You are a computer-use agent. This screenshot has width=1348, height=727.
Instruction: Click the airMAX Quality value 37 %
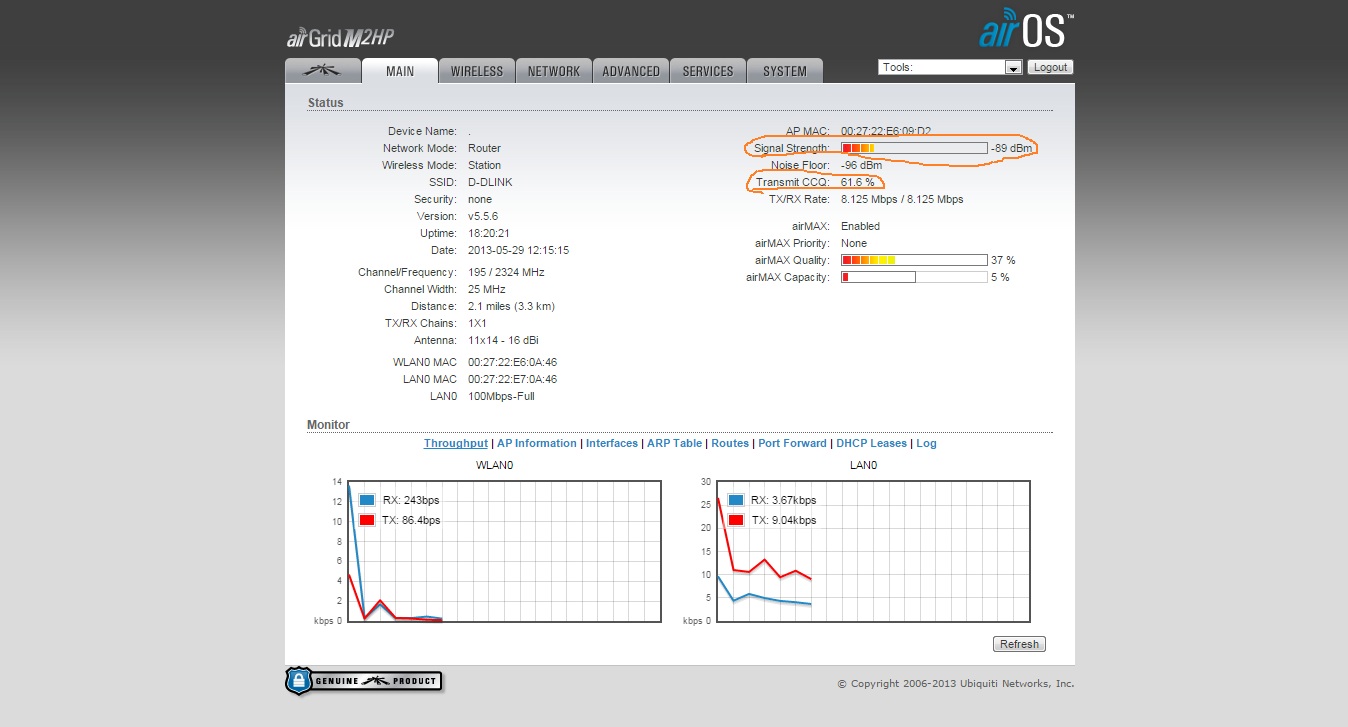(1003, 260)
